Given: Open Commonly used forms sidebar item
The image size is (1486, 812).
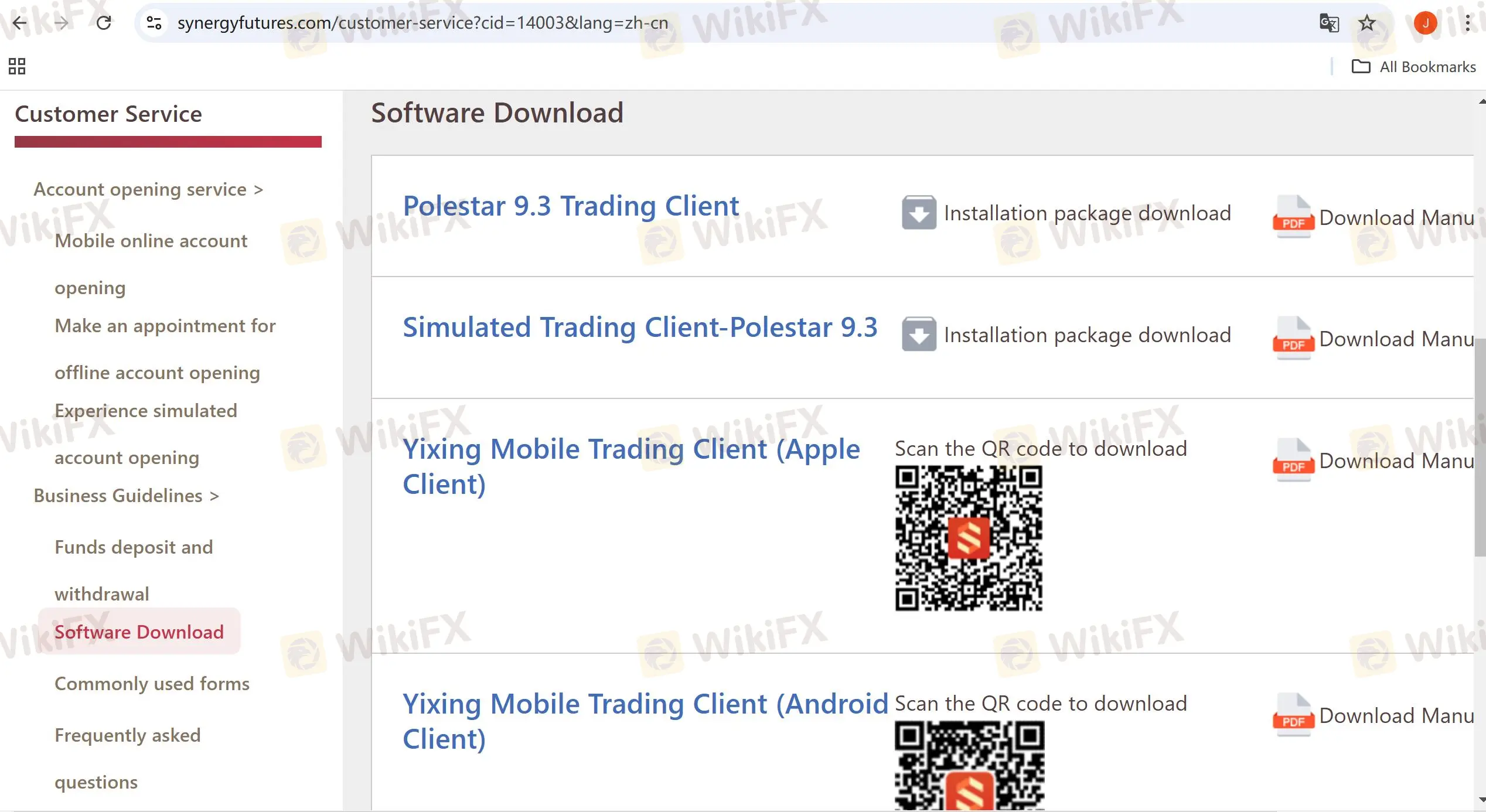Looking at the screenshot, I should click(x=152, y=683).
